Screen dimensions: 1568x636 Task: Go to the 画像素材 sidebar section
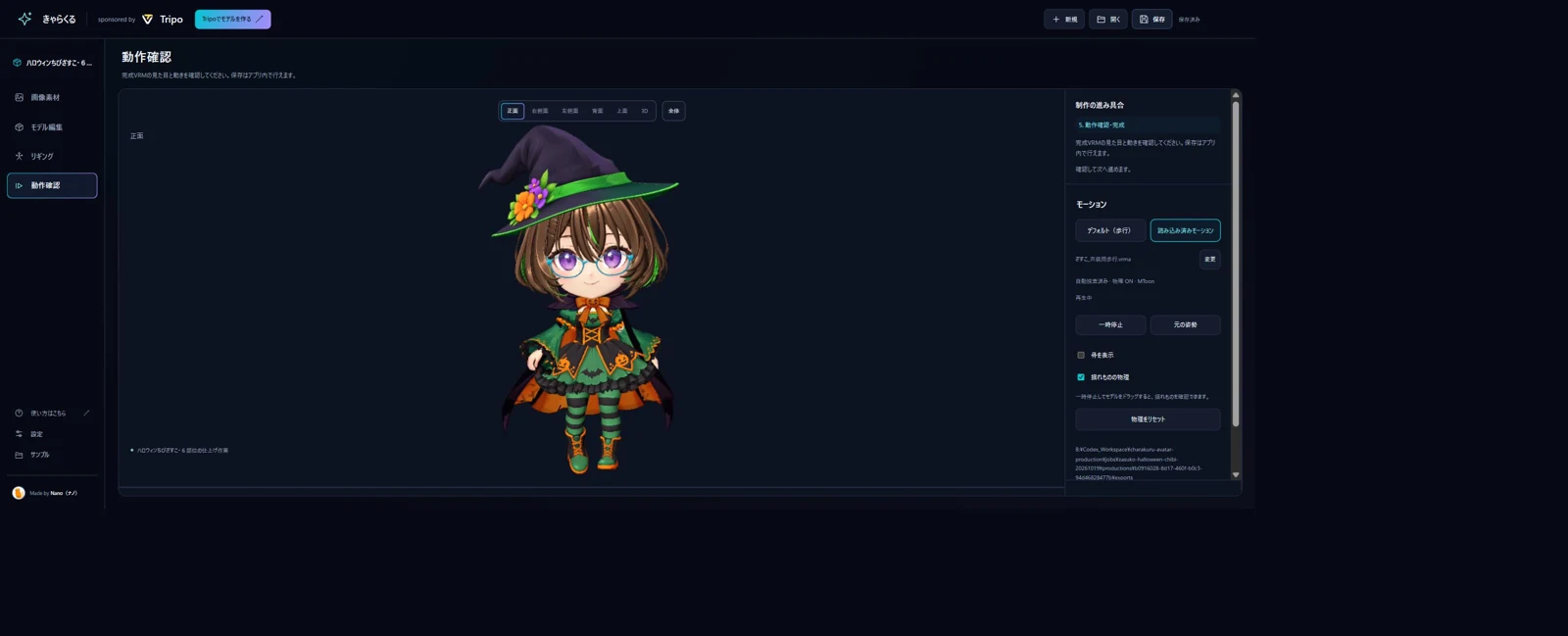click(x=52, y=97)
